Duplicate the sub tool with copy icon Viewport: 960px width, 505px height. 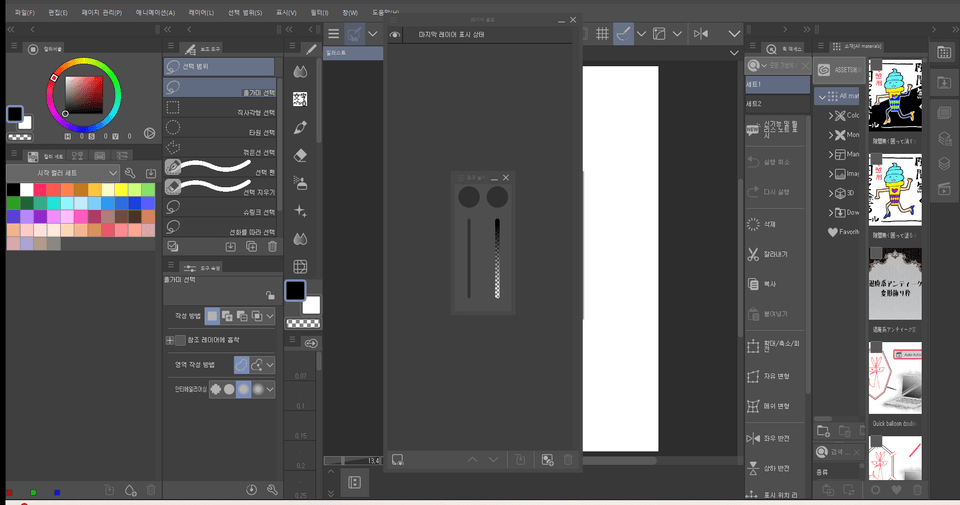[x=252, y=247]
